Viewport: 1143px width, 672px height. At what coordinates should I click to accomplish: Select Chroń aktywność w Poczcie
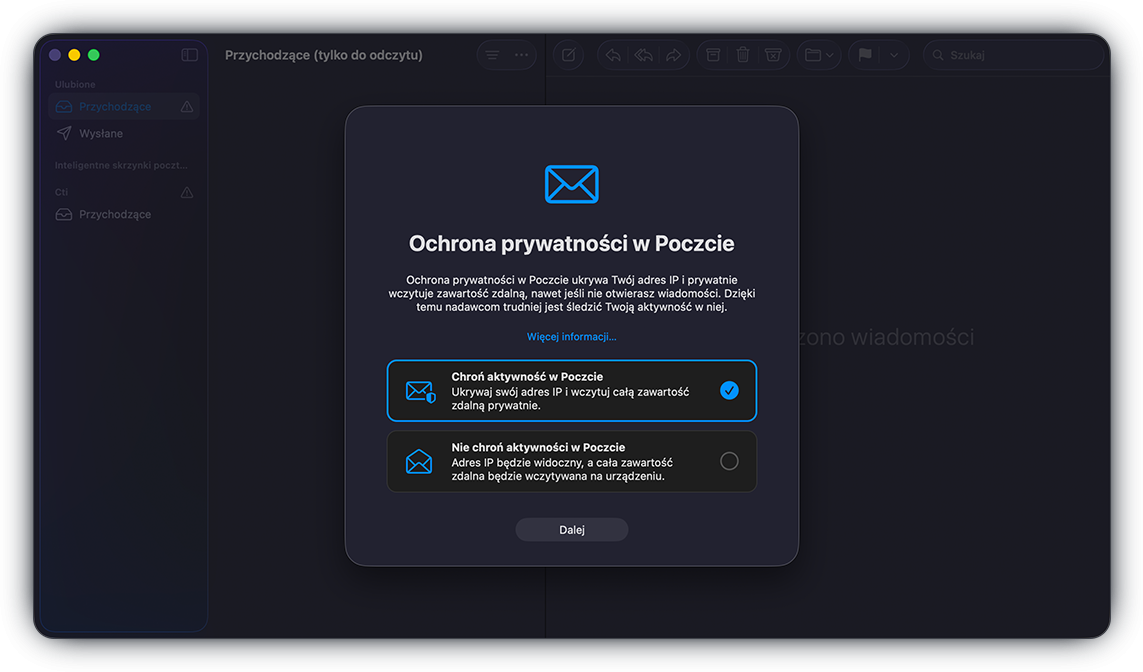click(571, 390)
